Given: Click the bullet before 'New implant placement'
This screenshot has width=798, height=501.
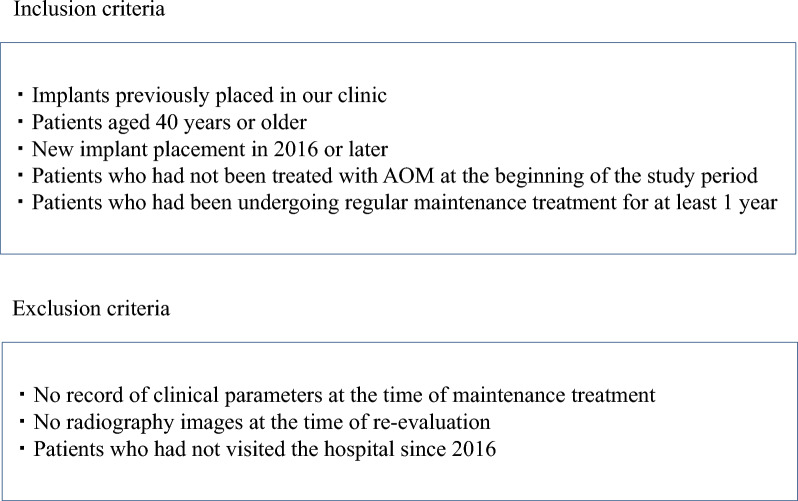Looking at the screenshot, I should [x=20, y=149].
